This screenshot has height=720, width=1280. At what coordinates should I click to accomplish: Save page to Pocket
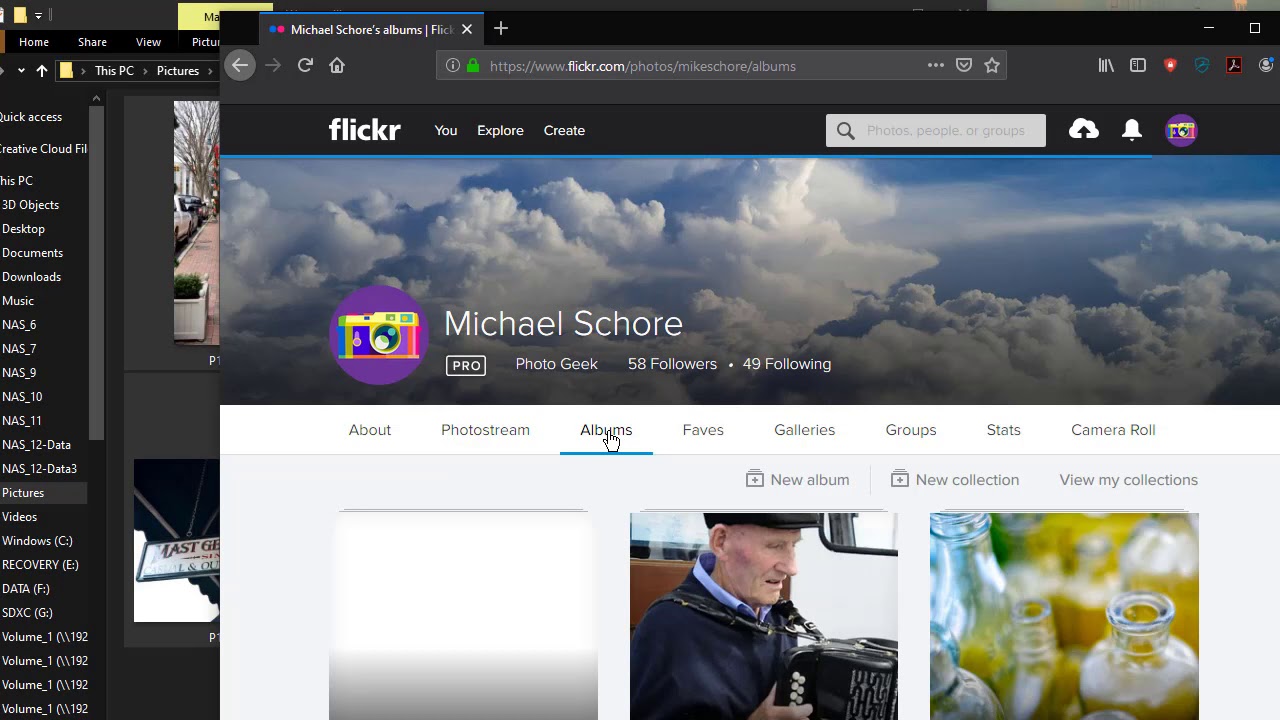(964, 65)
